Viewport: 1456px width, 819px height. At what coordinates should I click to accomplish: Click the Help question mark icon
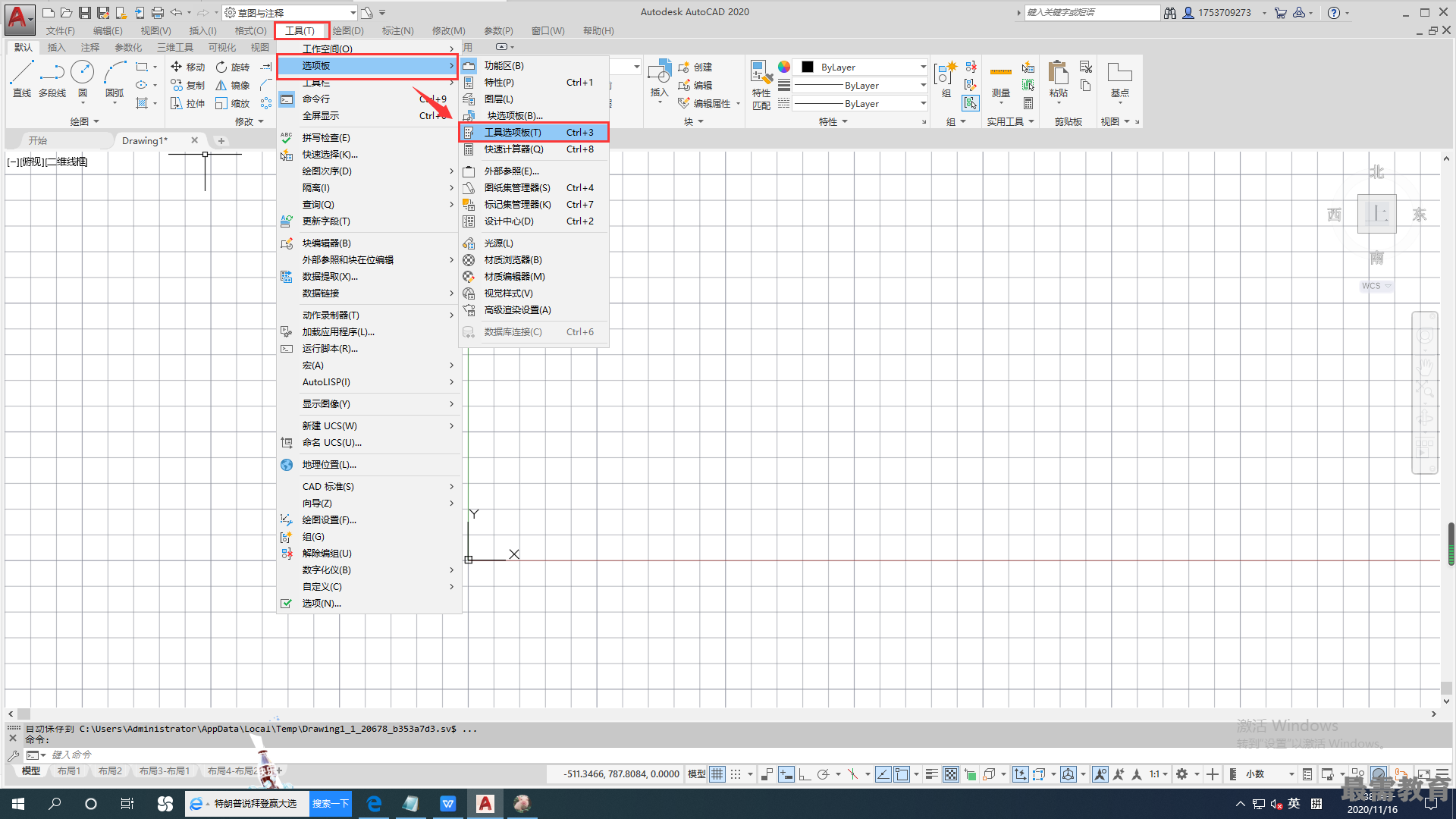coord(1334,12)
